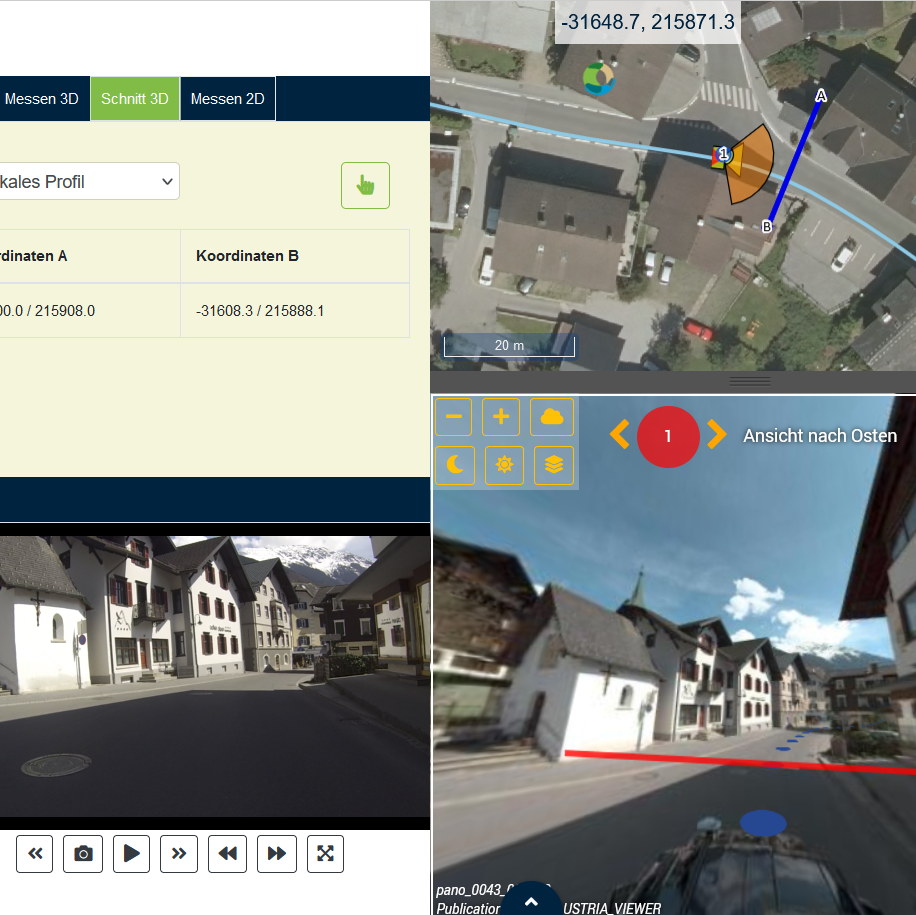Open the layers stack icon
916x915 pixels.
[x=554, y=465]
